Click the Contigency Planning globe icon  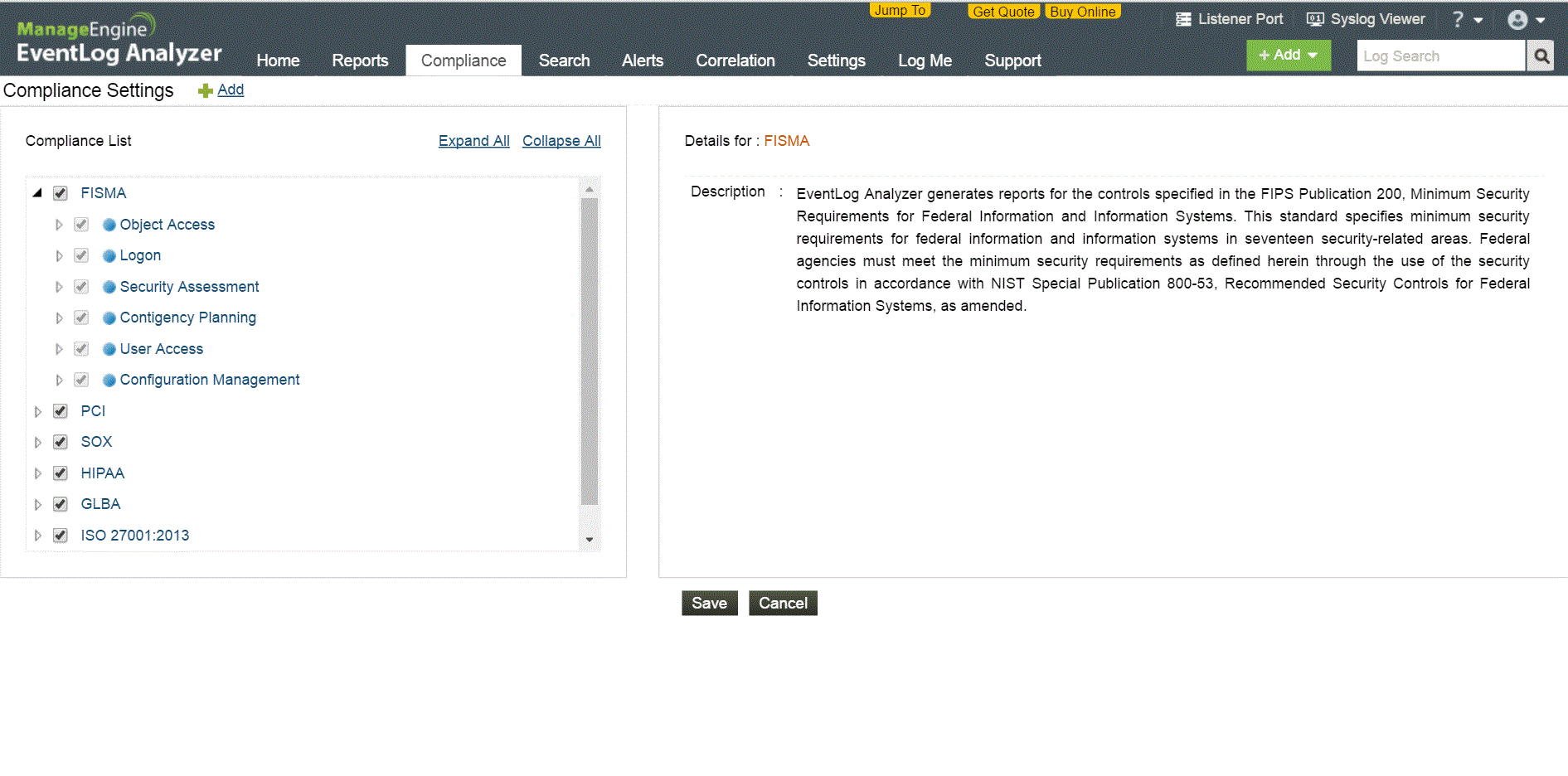pos(109,318)
